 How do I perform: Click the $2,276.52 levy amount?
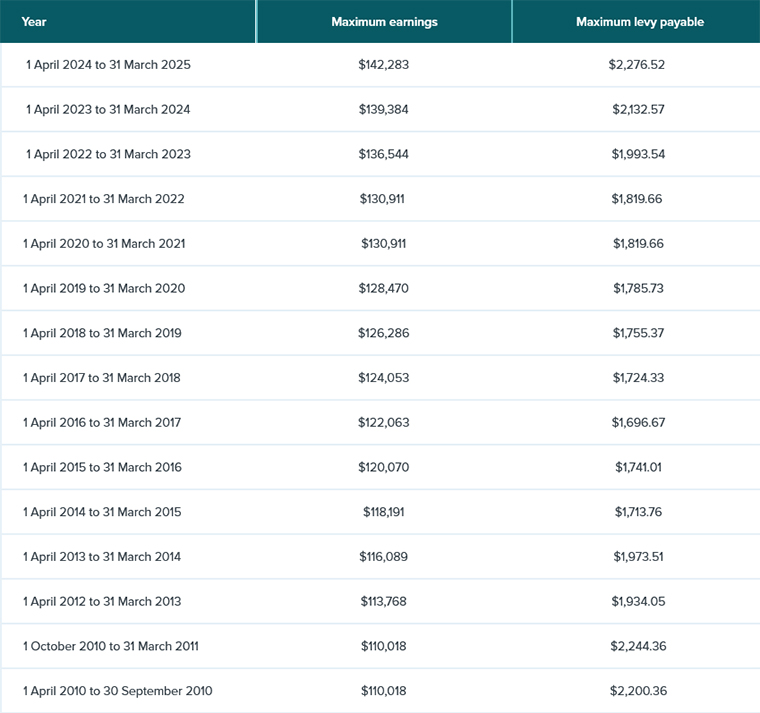coord(638,65)
